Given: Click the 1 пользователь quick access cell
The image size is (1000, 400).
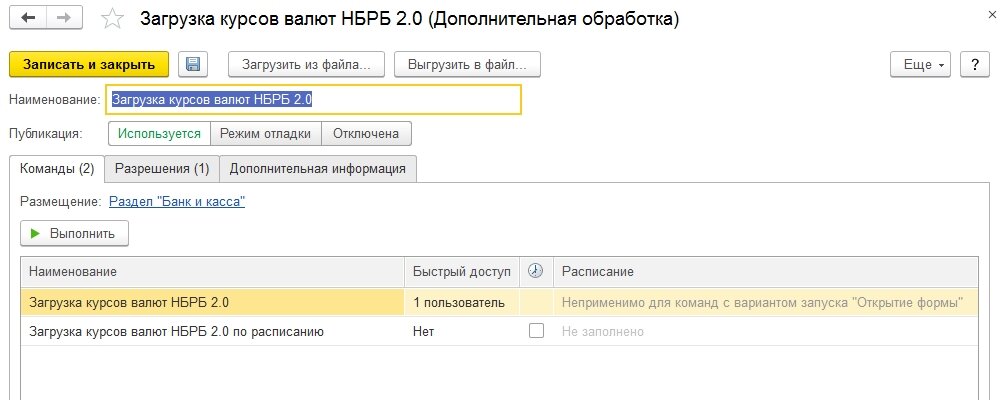Looking at the screenshot, I should point(462,302).
